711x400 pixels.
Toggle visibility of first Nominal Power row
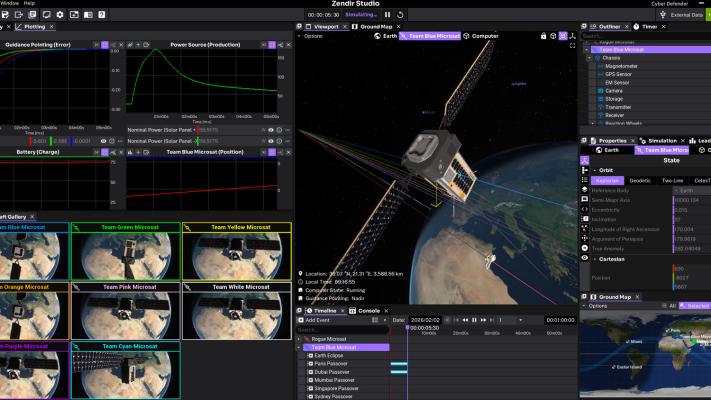pyautogui.click(x=271, y=130)
